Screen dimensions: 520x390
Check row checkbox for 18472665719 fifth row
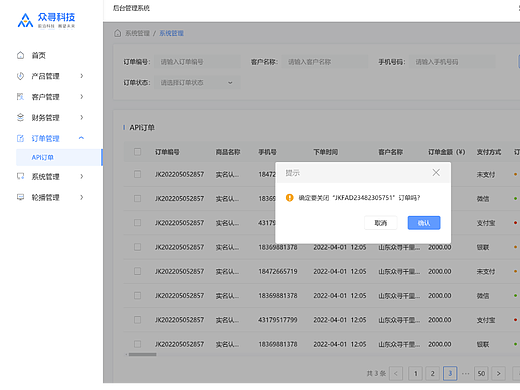pyautogui.click(x=137, y=271)
